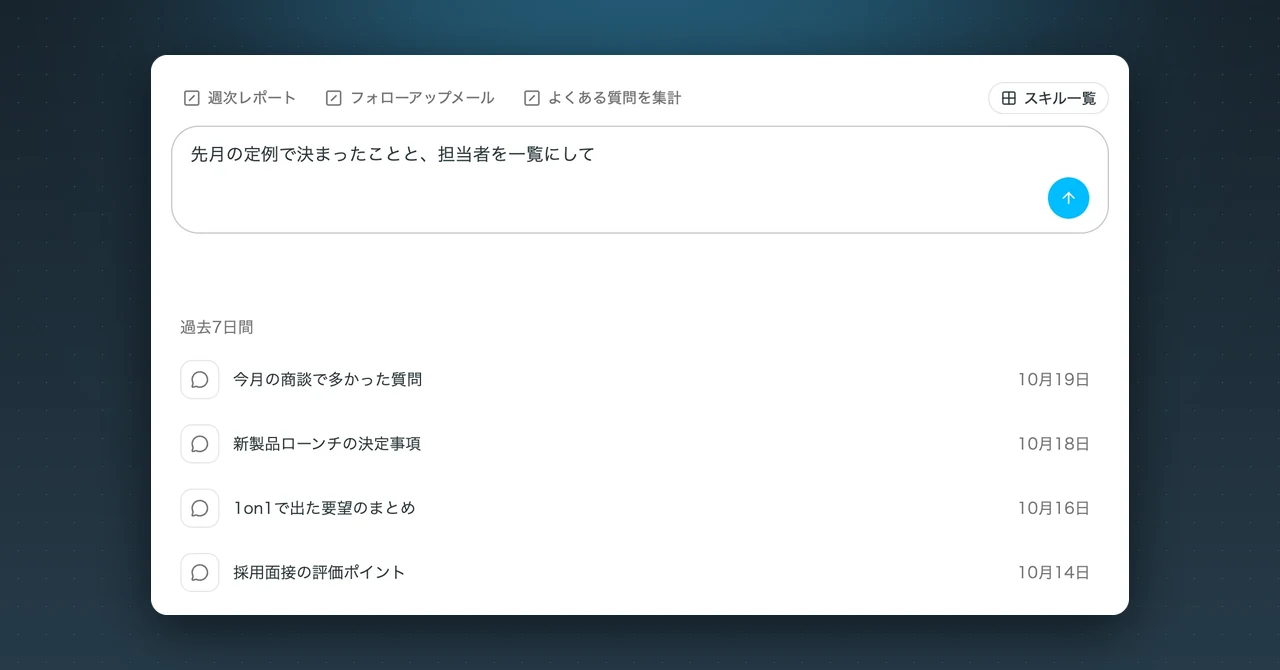The width and height of the screenshot is (1280, 670).
Task: Click the chat icon for 1on1で出た要望のまとめ
Action: point(200,508)
